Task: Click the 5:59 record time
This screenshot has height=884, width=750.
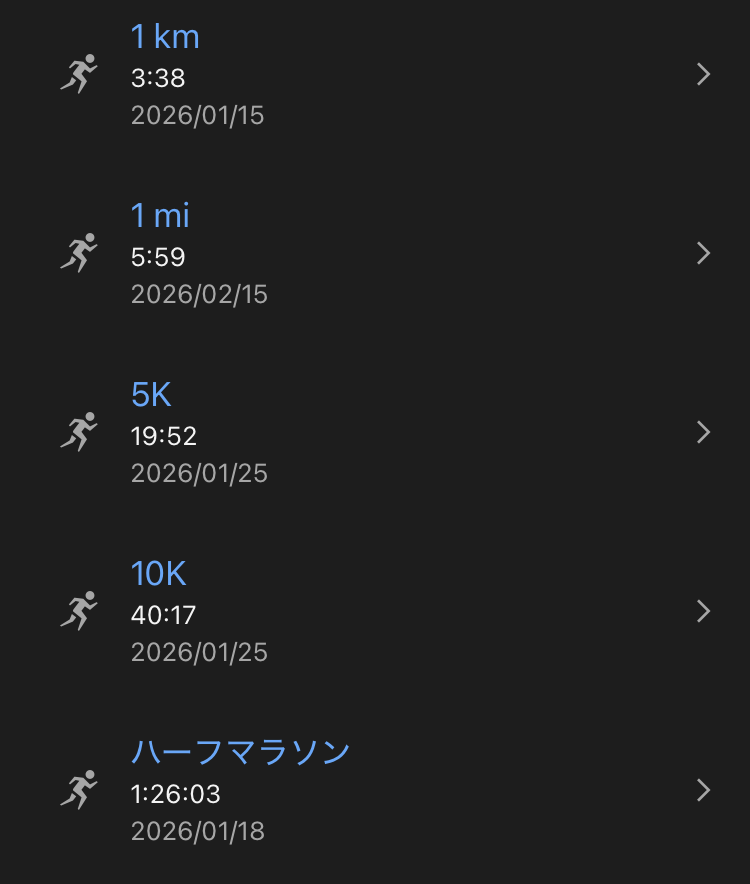Action: (158, 257)
